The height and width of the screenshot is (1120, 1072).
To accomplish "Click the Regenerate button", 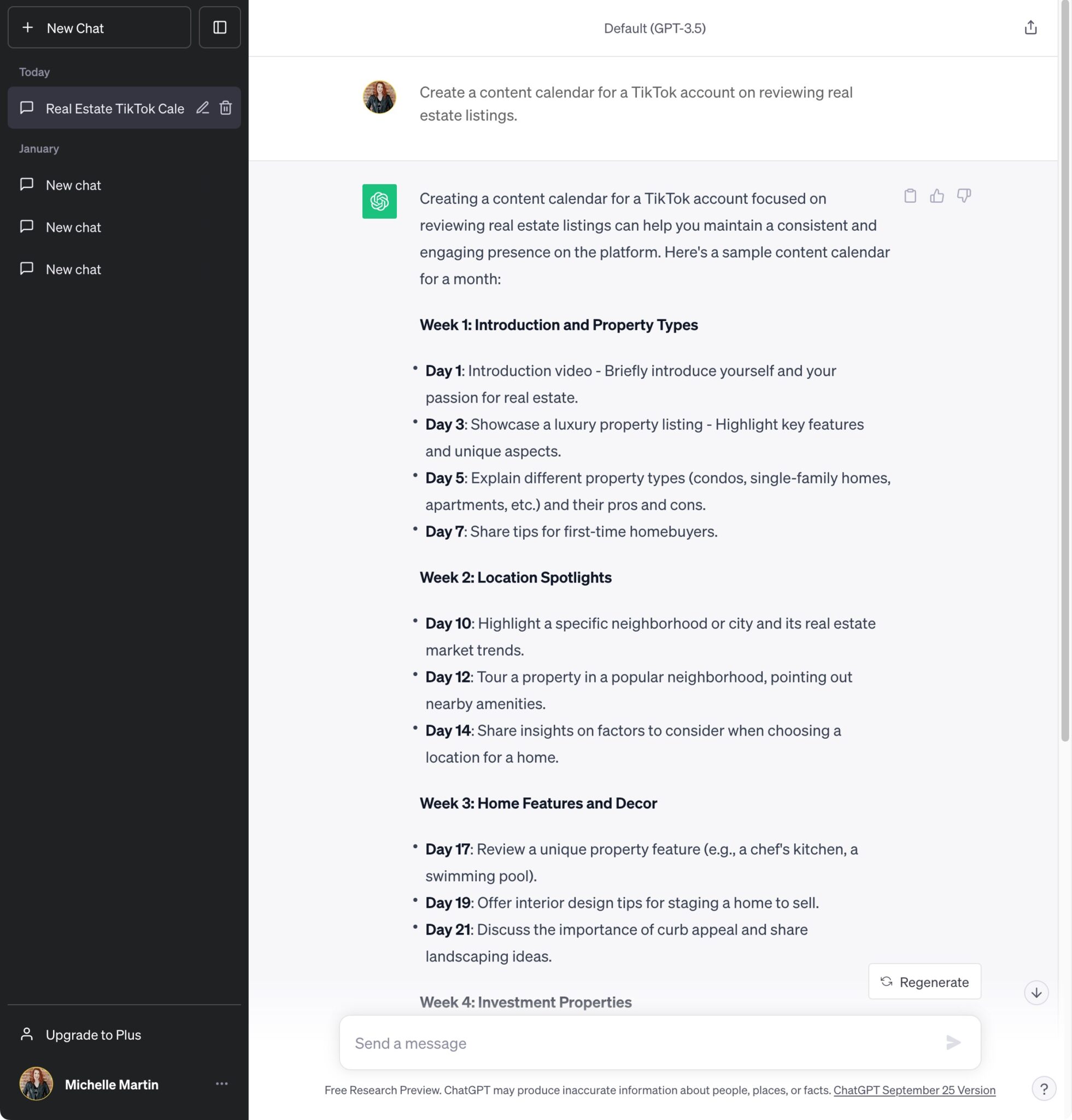I will tap(923, 982).
